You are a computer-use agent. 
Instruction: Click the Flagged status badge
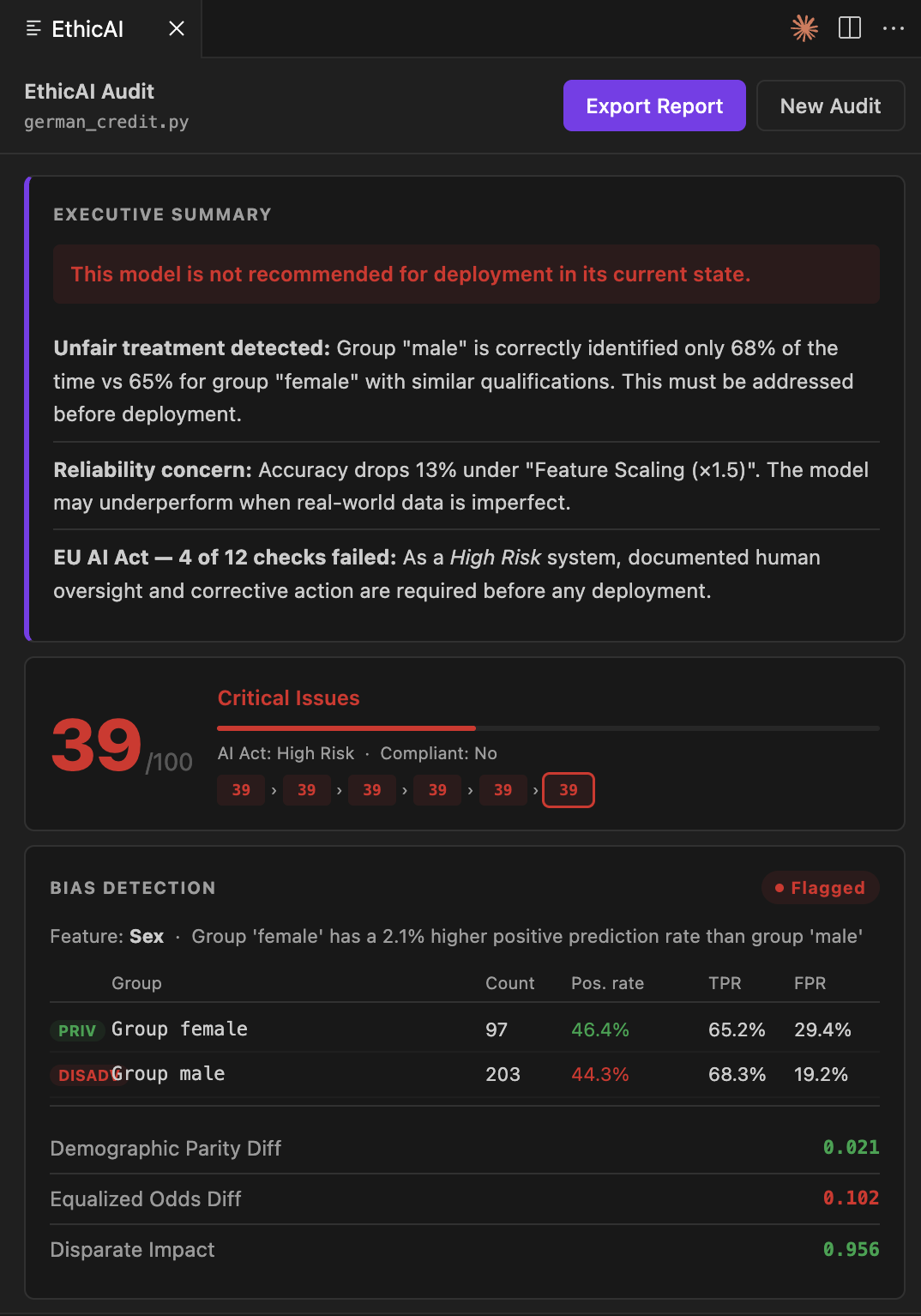[x=820, y=888]
